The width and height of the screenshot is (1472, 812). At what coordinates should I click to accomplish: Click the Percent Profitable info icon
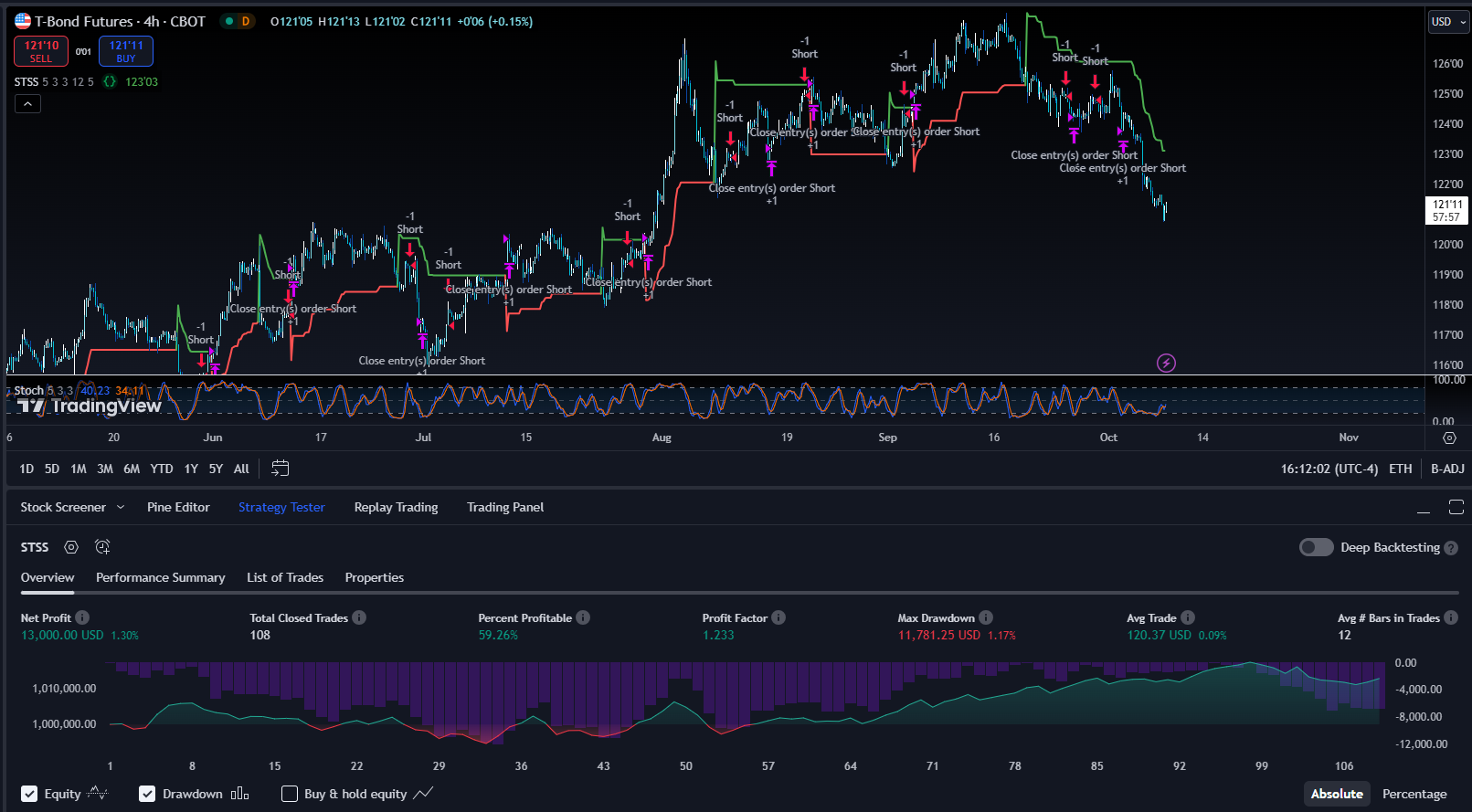point(583,617)
